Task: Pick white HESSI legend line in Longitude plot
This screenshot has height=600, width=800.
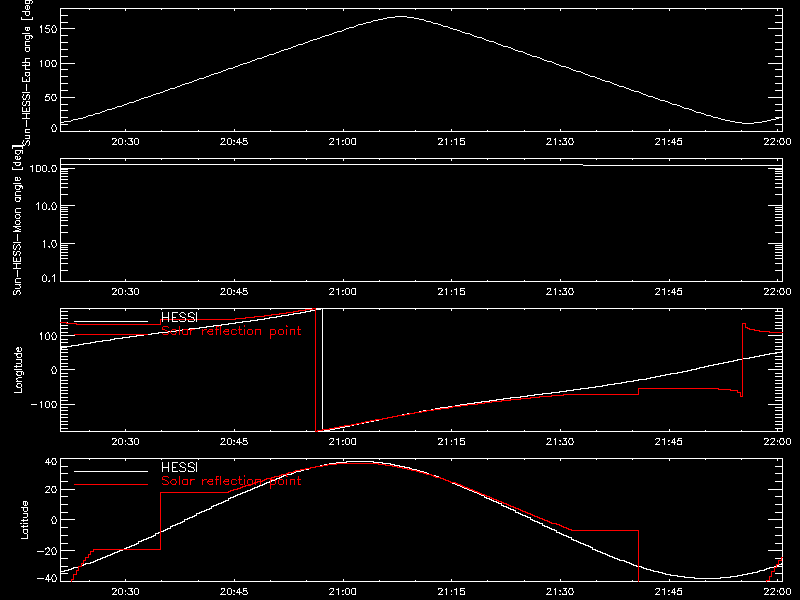Action: [111, 322]
